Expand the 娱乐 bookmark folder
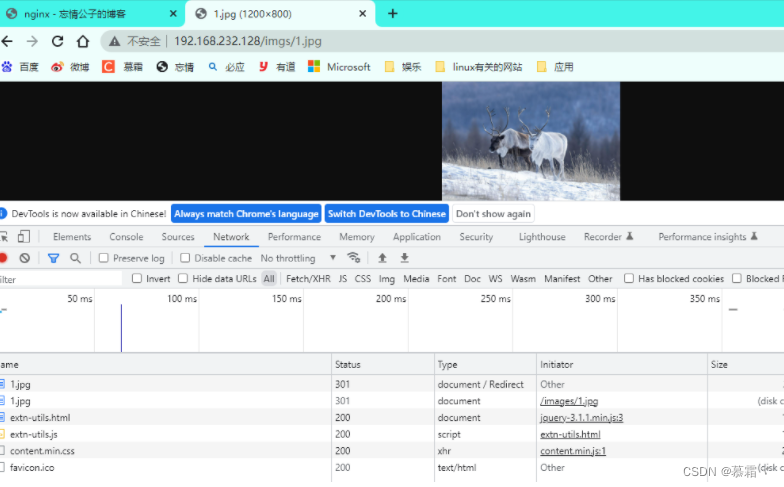Viewport: 784px width, 487px height. pos(403,67)
